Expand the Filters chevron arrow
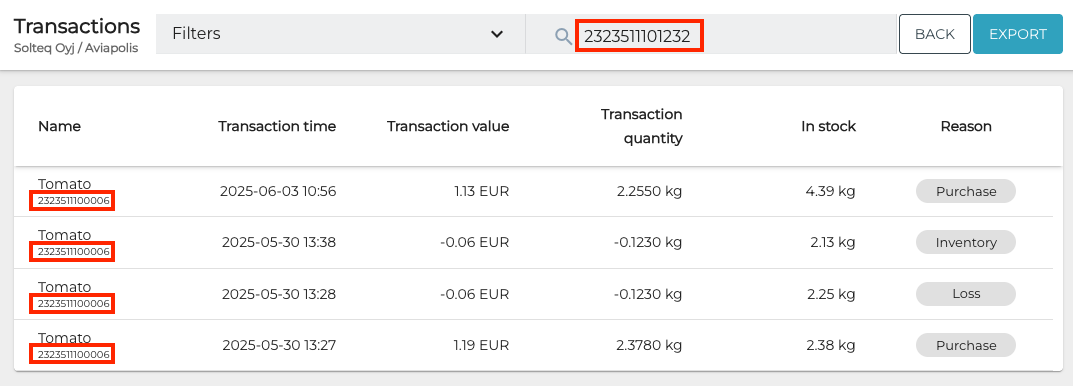This screenshot has height=386, width=1073. (497, 34)
